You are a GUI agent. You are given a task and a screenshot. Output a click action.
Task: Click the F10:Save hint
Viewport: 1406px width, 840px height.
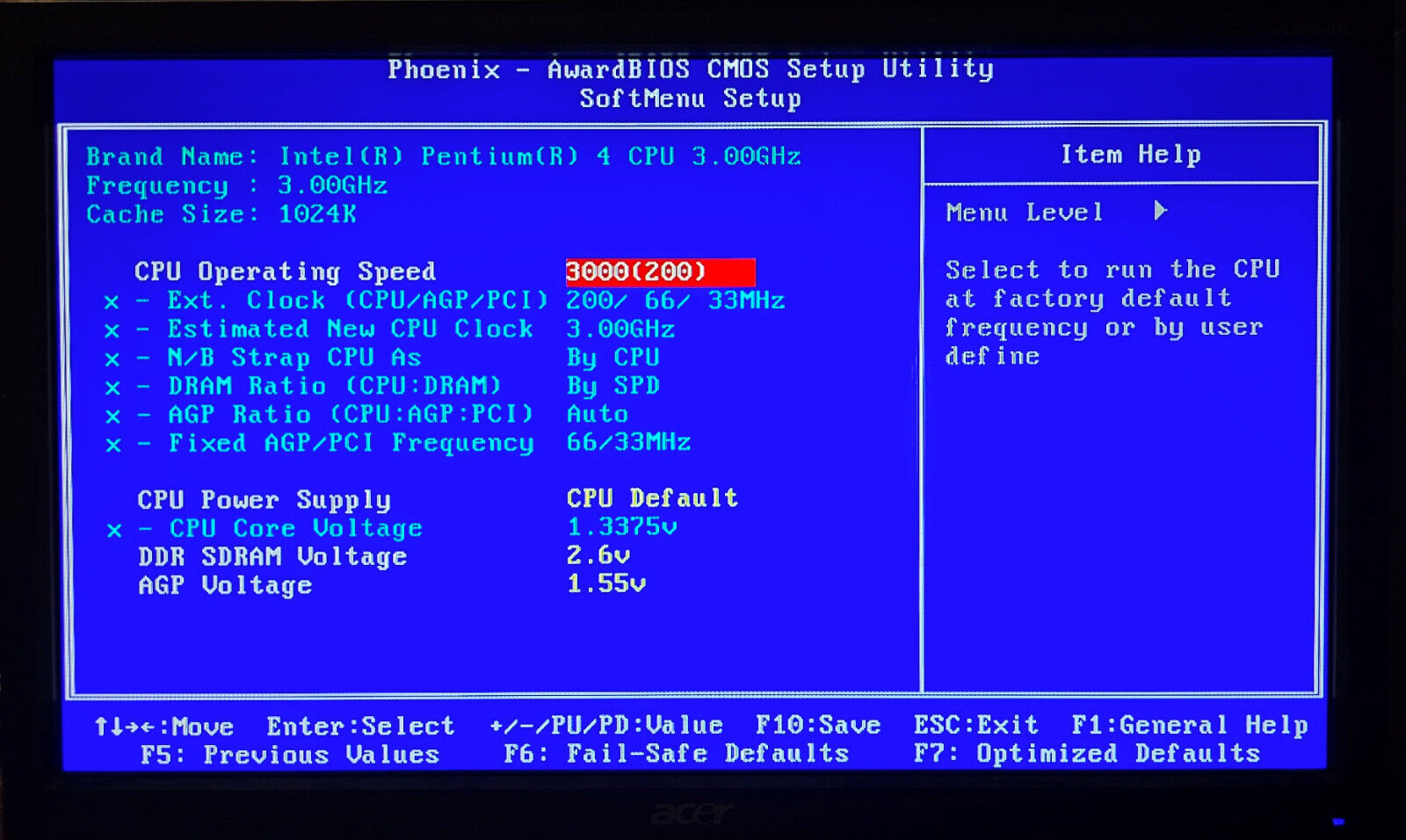818,725
